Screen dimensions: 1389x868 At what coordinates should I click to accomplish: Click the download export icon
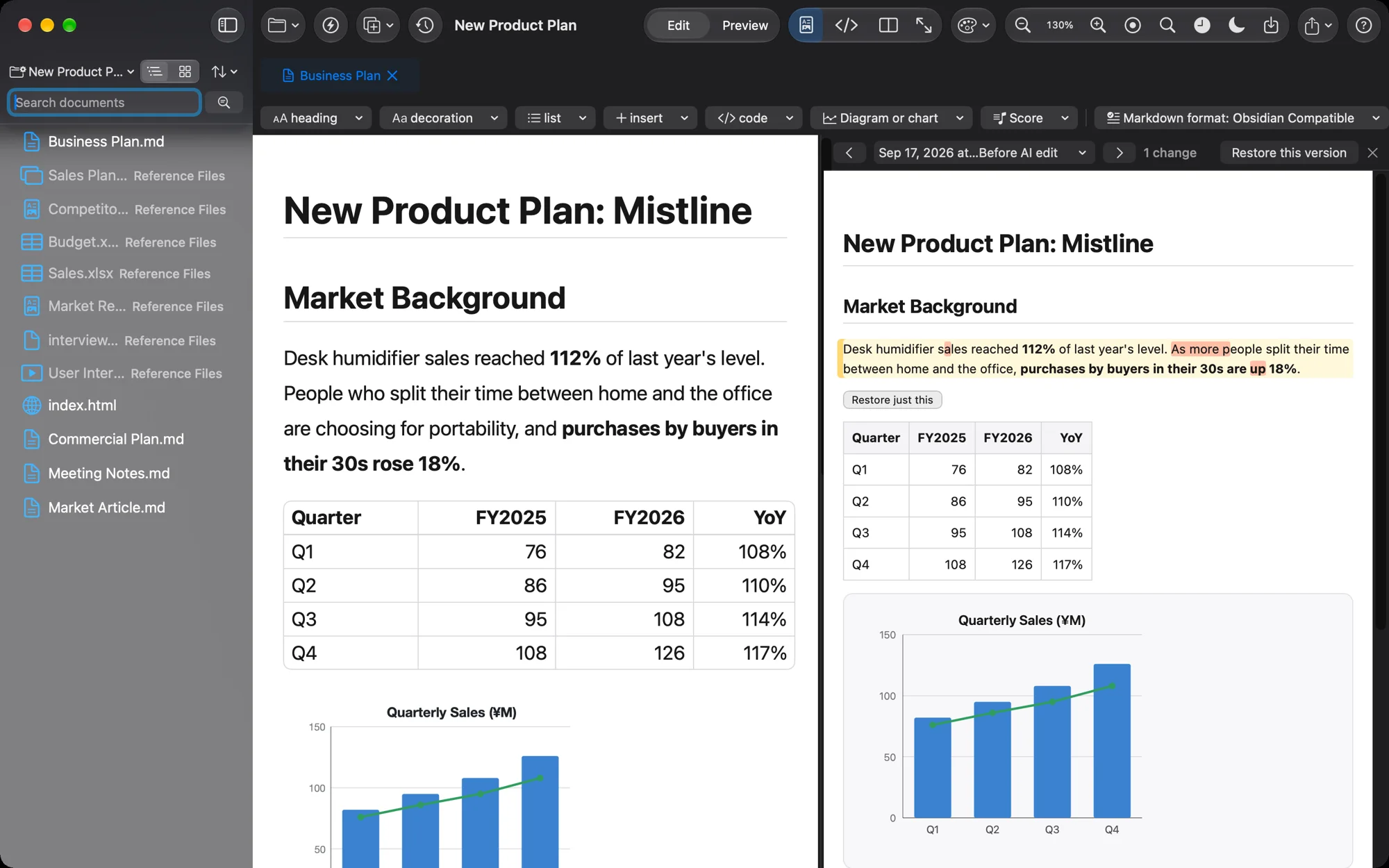(x=1271, y=26)
